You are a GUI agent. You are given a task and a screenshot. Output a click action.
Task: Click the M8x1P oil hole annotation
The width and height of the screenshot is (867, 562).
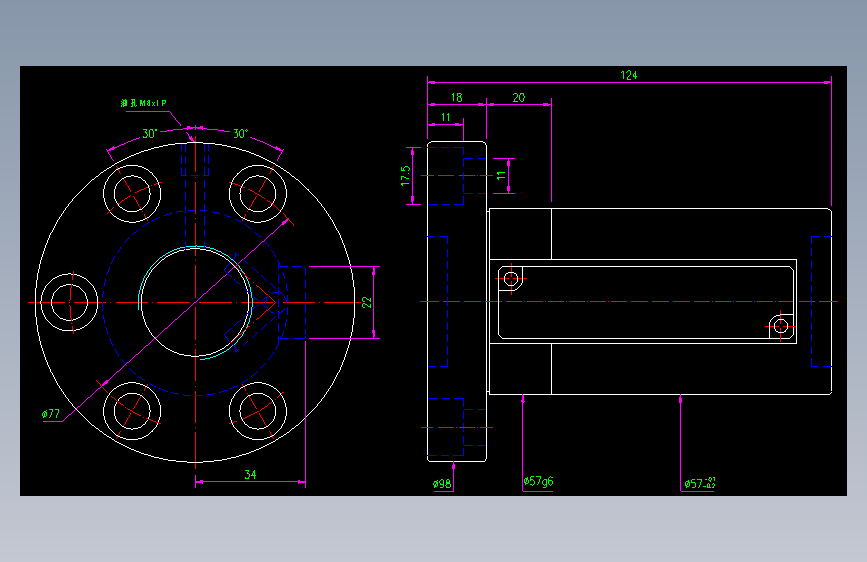pyautogui.click(x=144, y=103)
